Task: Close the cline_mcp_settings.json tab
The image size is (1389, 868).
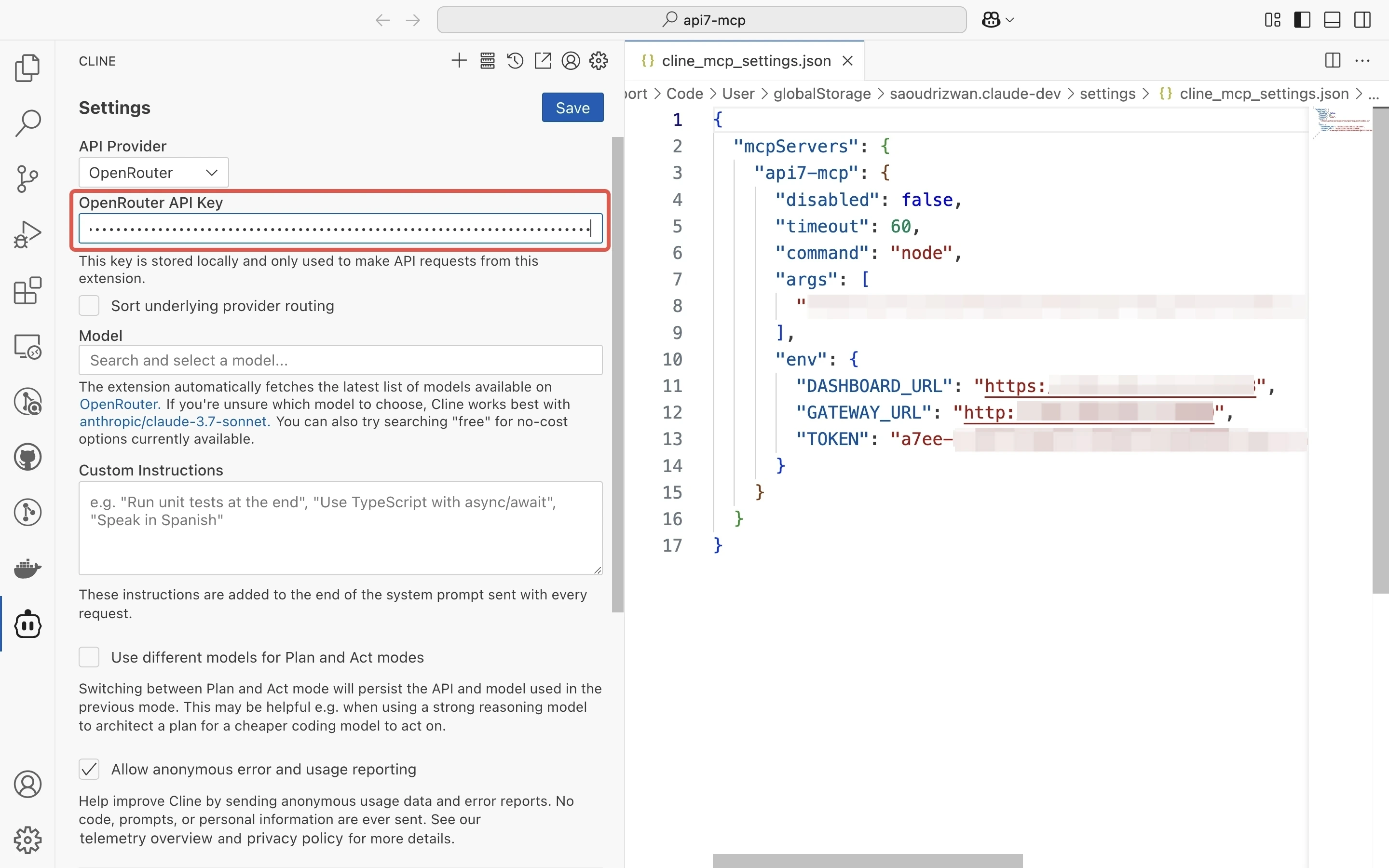Action: tap(847, 61)
